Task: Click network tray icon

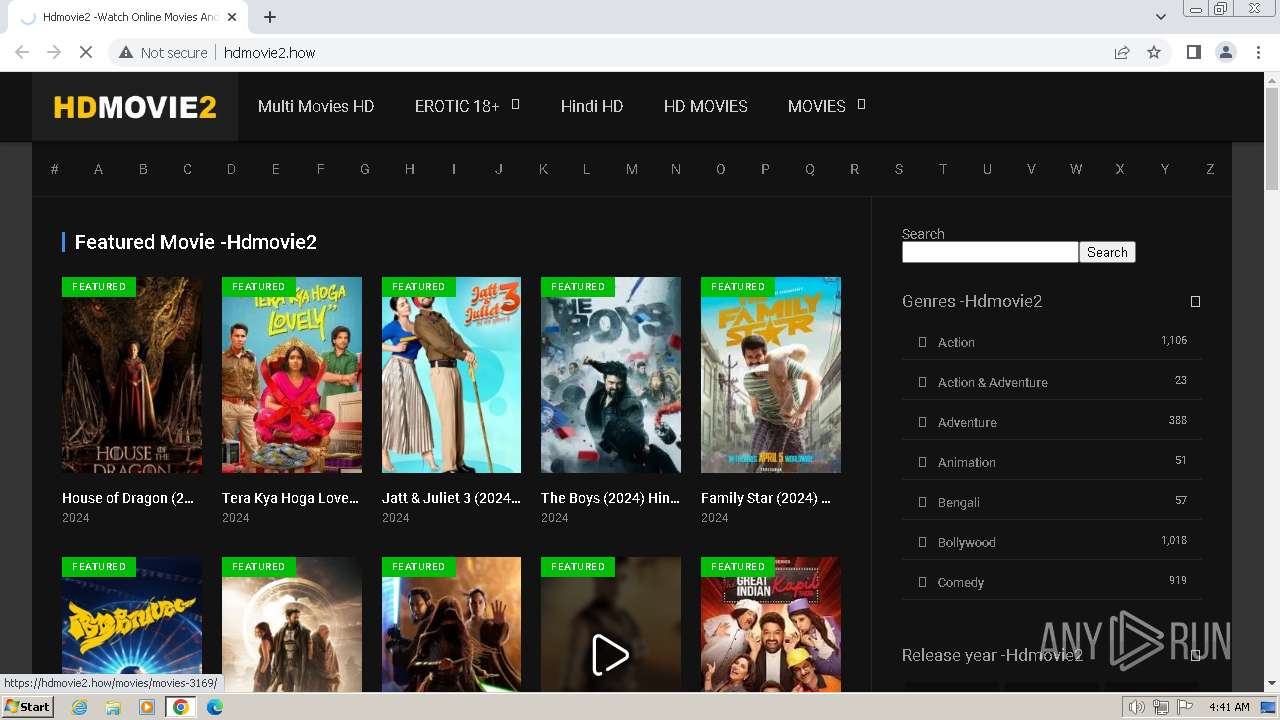Action: [1160, 707]
